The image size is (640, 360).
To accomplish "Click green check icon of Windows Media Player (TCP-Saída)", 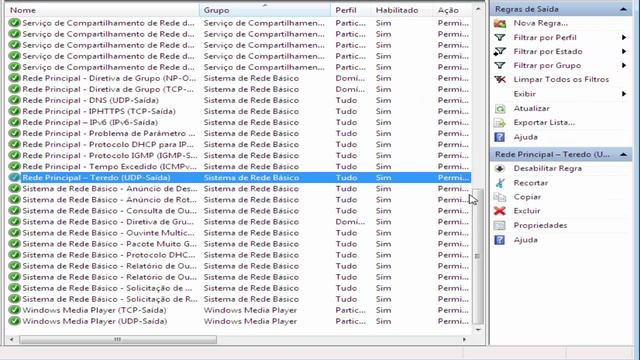I will point(14,310).
